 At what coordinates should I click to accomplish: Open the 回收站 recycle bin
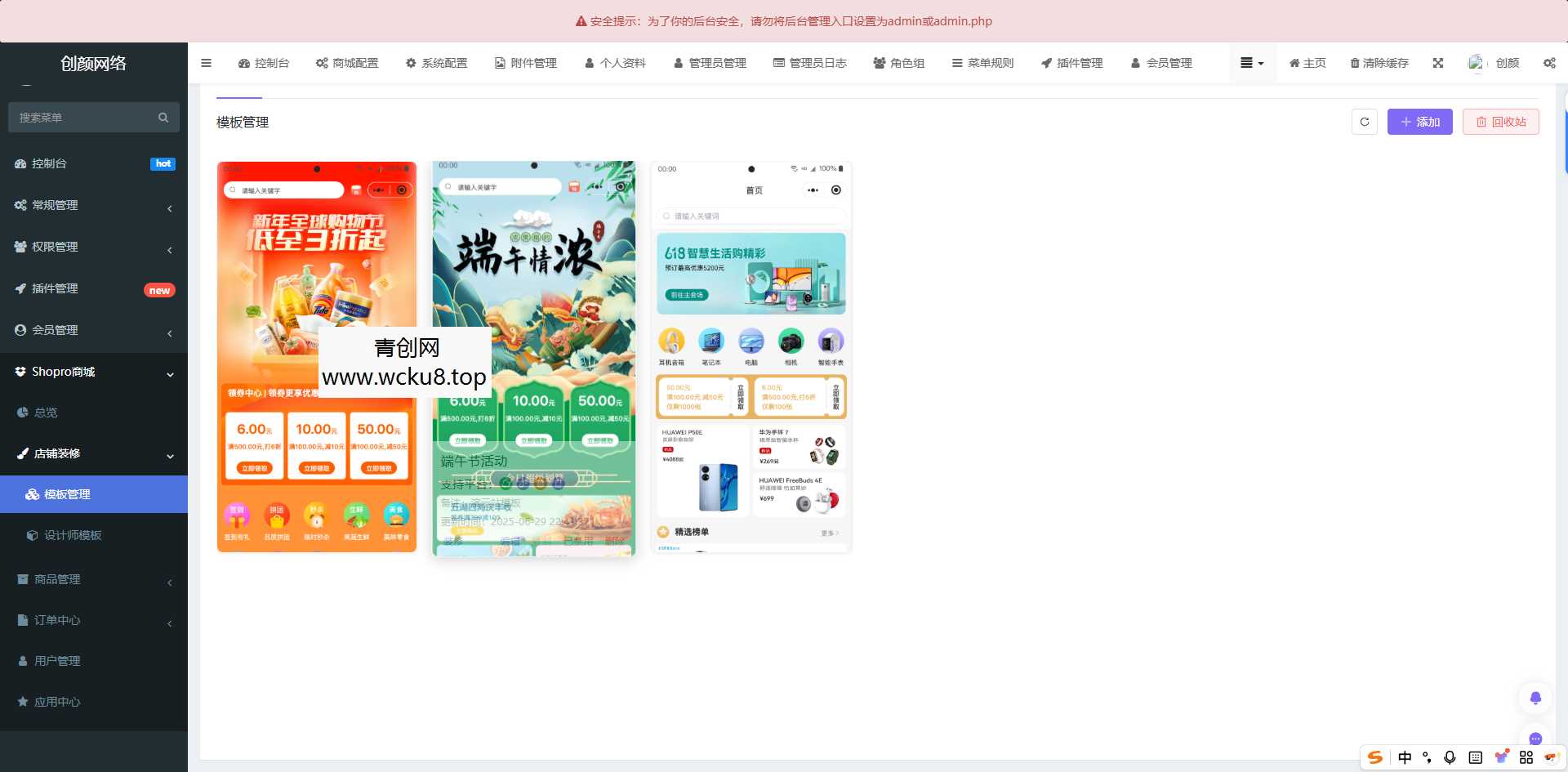[1500, 122]
